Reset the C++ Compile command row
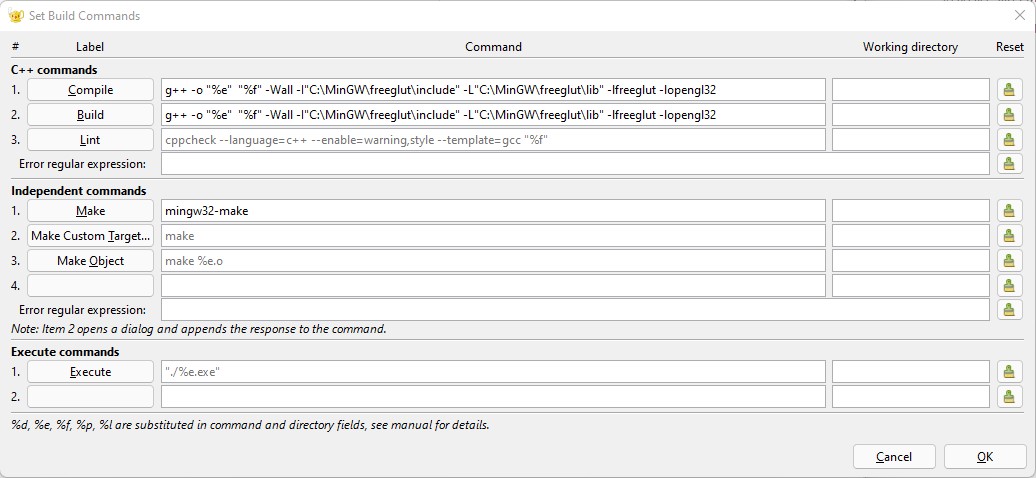This screenshot has width=1036, height=478. pyautogui.click(x=1008, y=90)
